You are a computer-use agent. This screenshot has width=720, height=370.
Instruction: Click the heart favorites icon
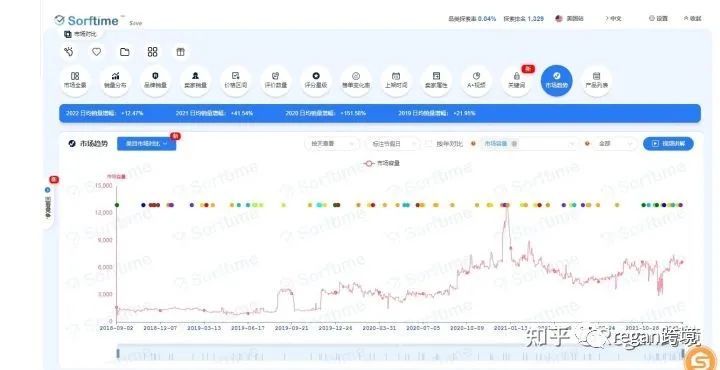click(96, 52)
